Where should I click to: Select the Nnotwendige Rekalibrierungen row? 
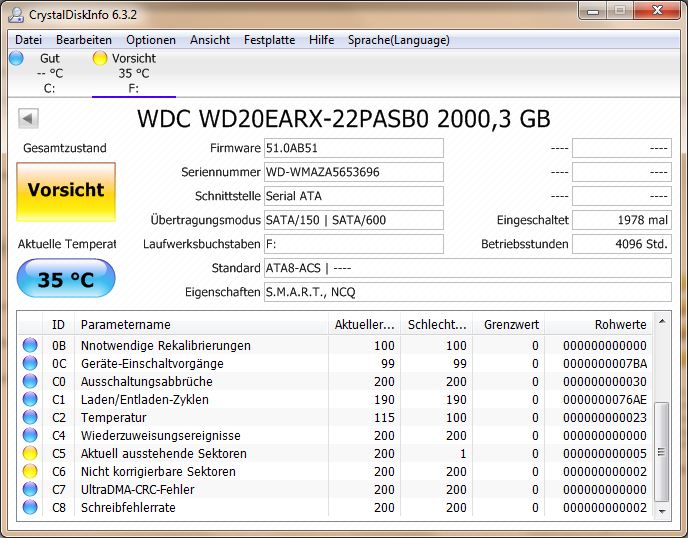tap(335, 345)
